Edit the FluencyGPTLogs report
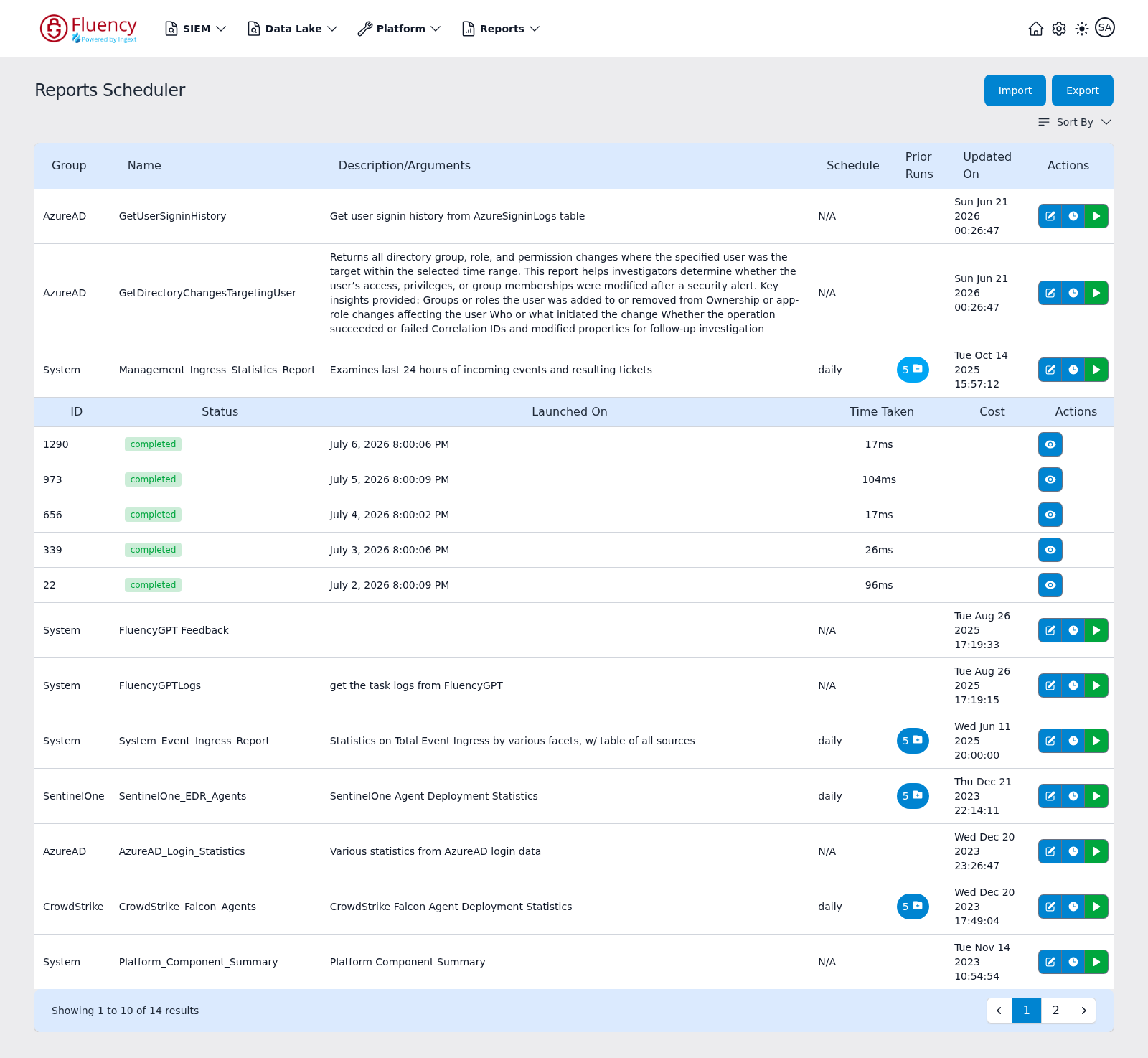 [1050, 685]
